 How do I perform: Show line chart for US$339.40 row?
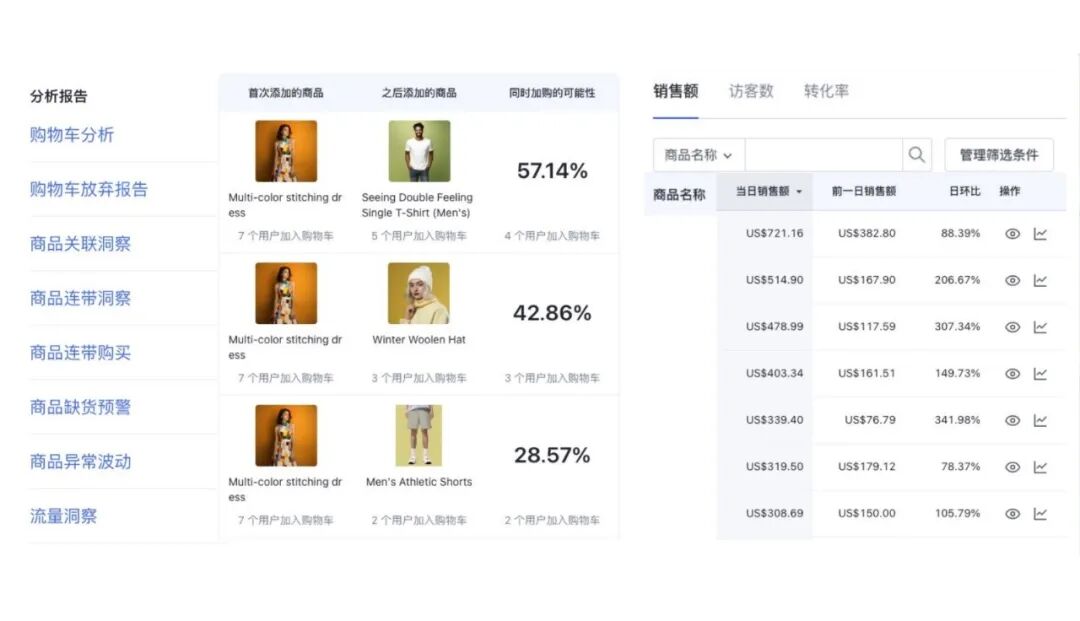tap(1040, 421)
